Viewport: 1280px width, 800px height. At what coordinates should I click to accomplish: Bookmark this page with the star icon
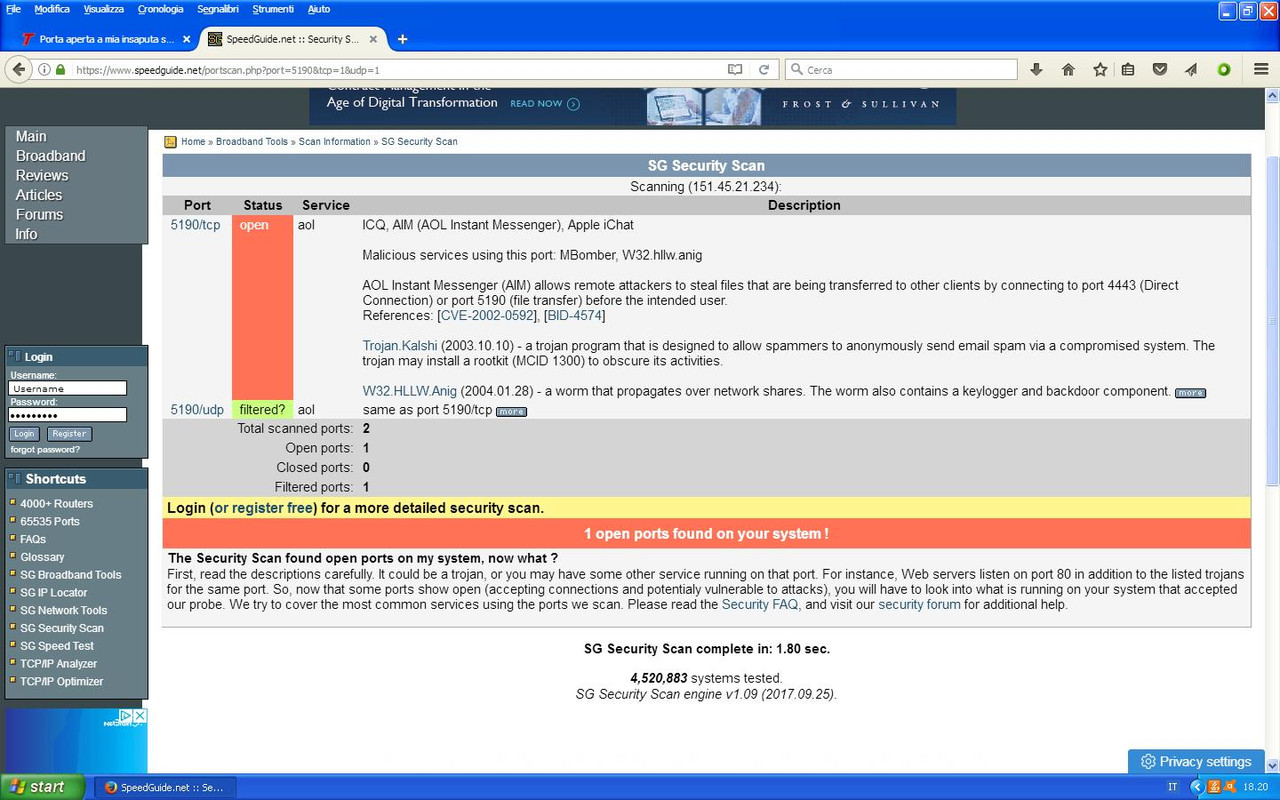coord(1100,70)
